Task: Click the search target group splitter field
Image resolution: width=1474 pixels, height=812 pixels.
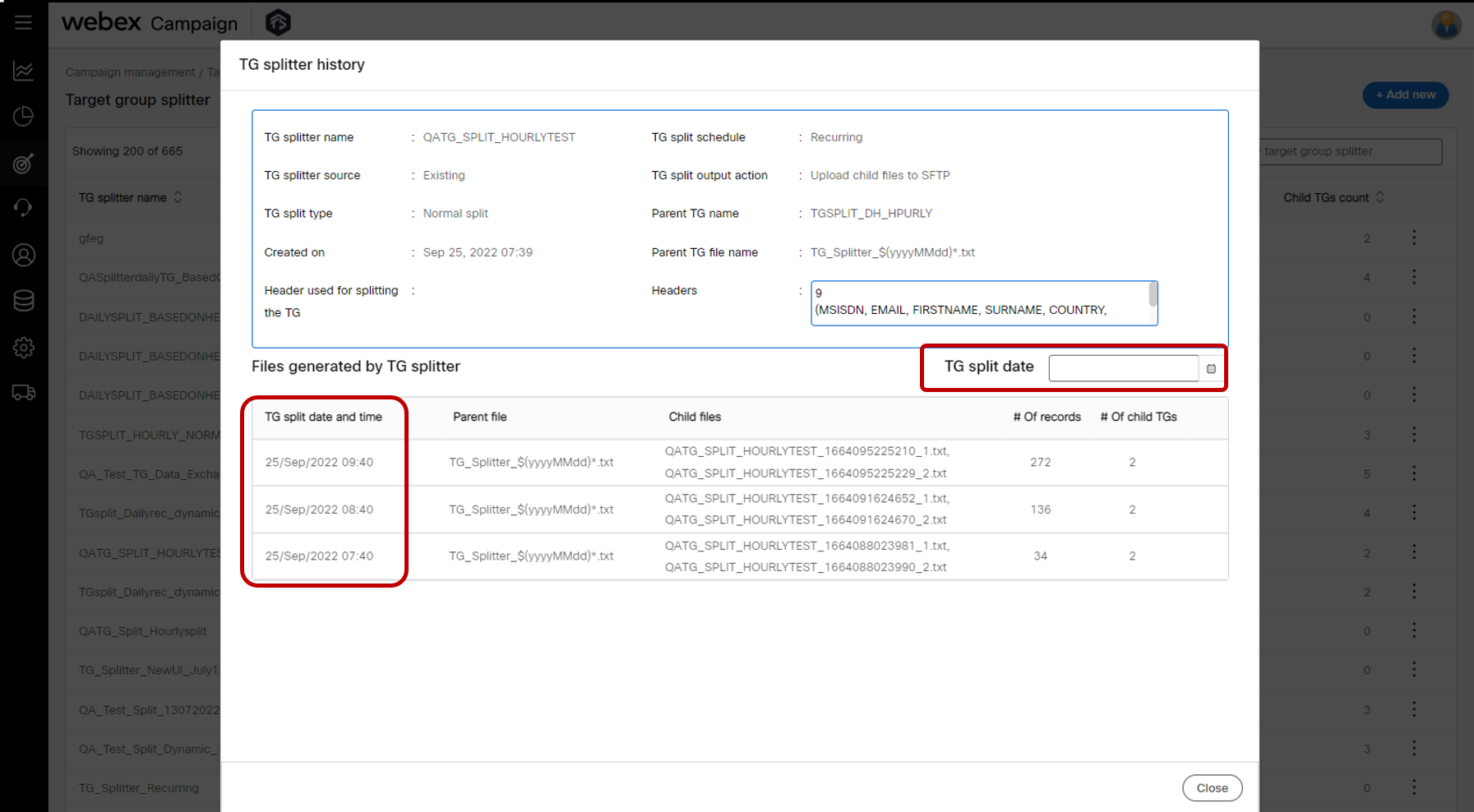Action: [1350, 151]
